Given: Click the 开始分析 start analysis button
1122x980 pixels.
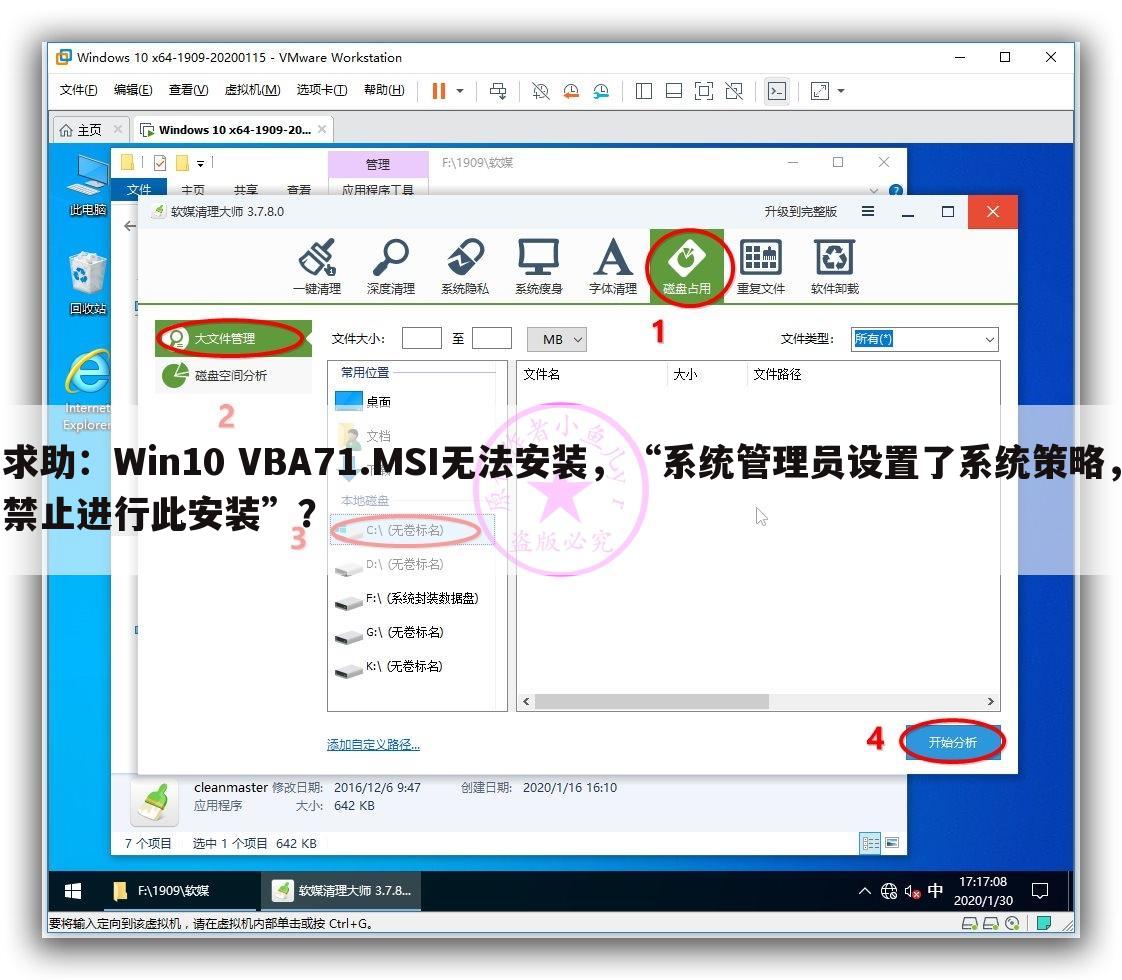Looking at the screenshot, I should (x=952, y=743).
